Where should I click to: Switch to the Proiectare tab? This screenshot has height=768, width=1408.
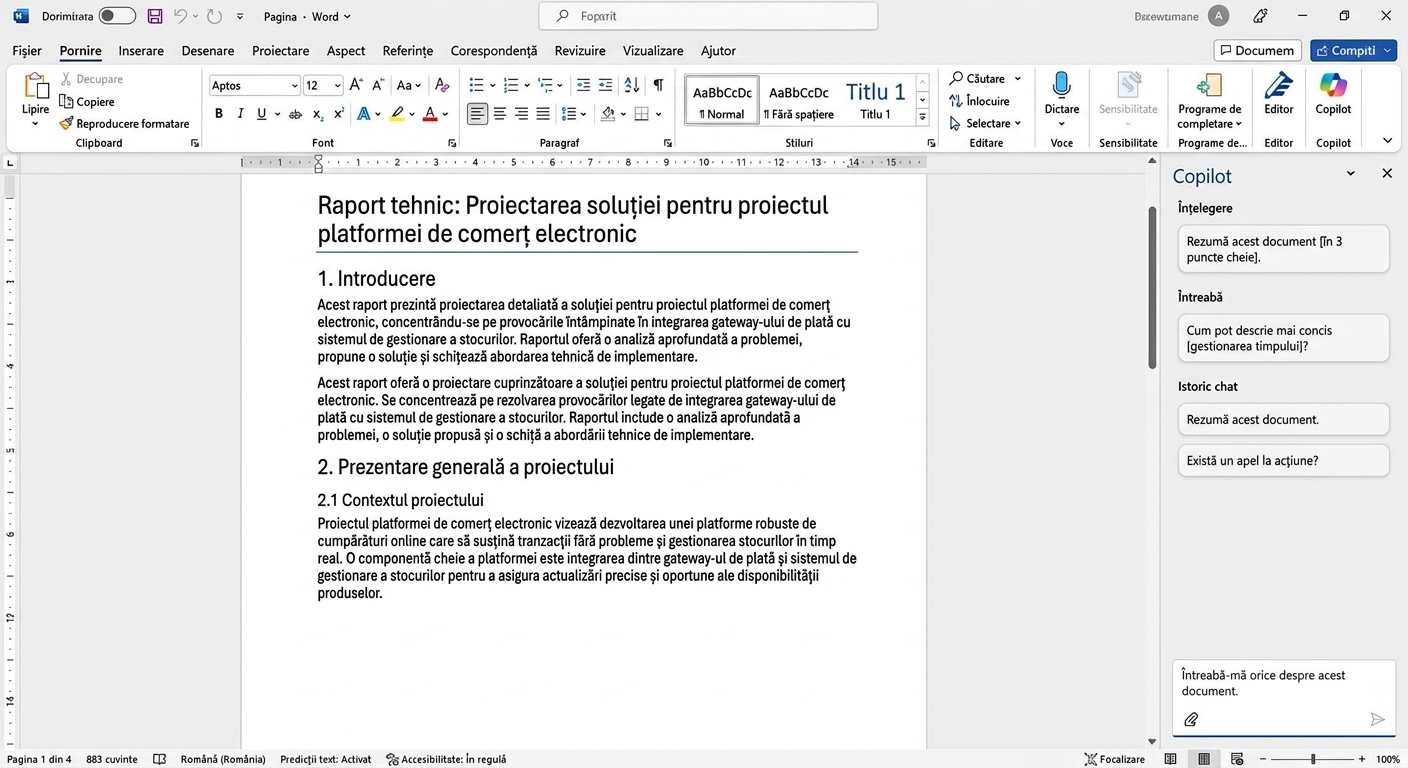click(280, 50)
